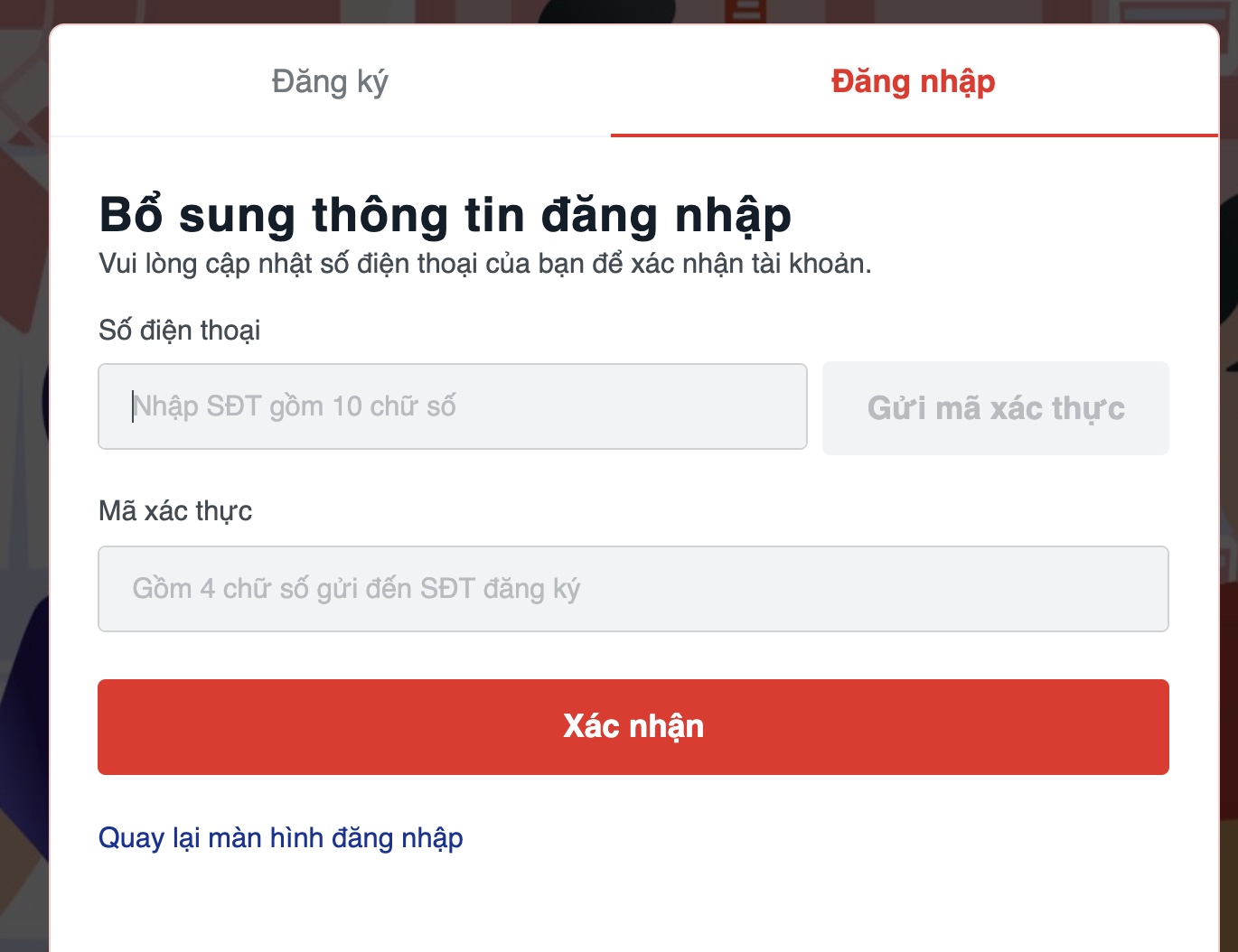Screen dimensions: 1238x952
Task: Click dimmed background left of the dialog
Action: [23, 452]
